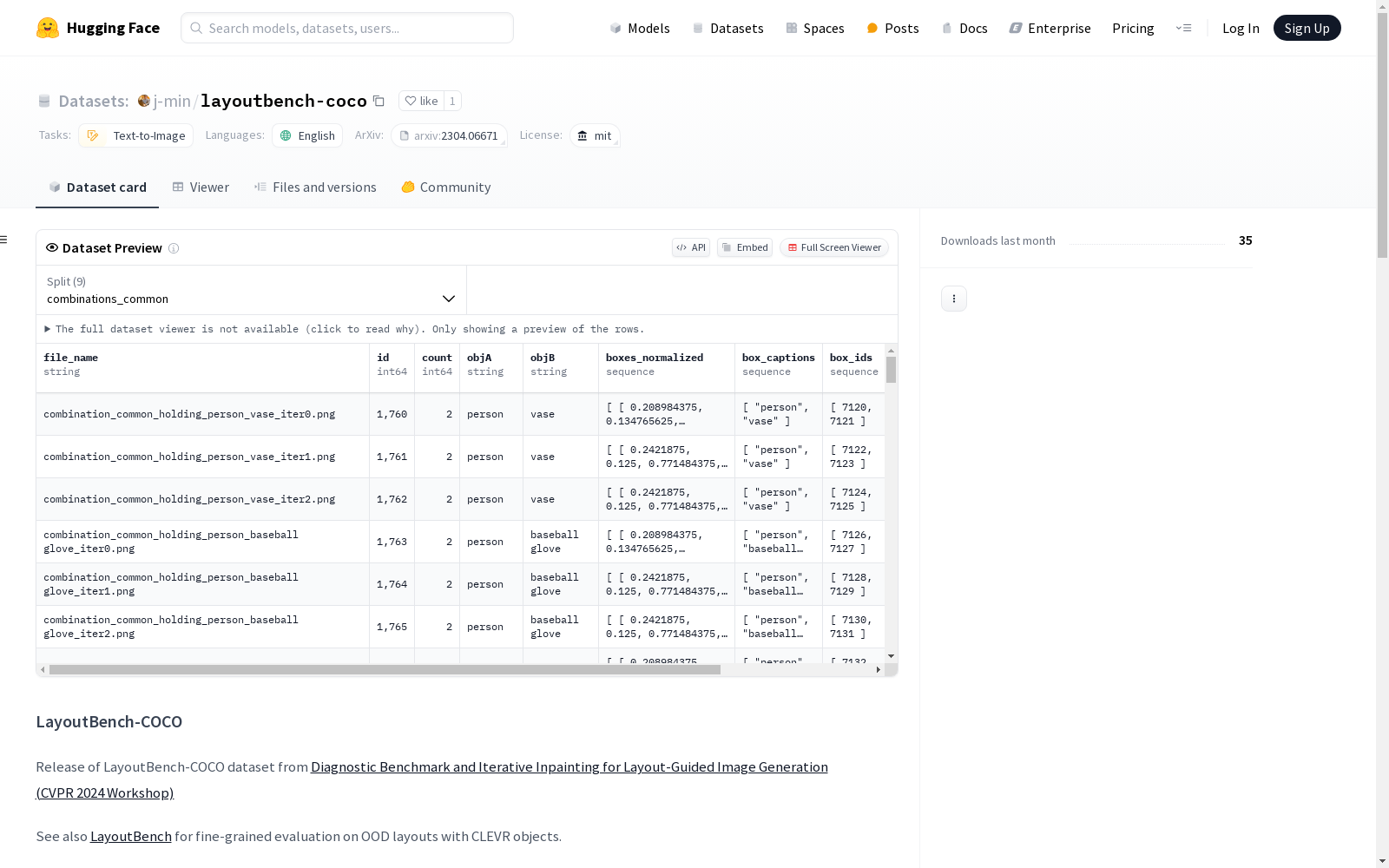
Task: Click the Datasets: breadcrumb label
Action: (x=94, y=101)
